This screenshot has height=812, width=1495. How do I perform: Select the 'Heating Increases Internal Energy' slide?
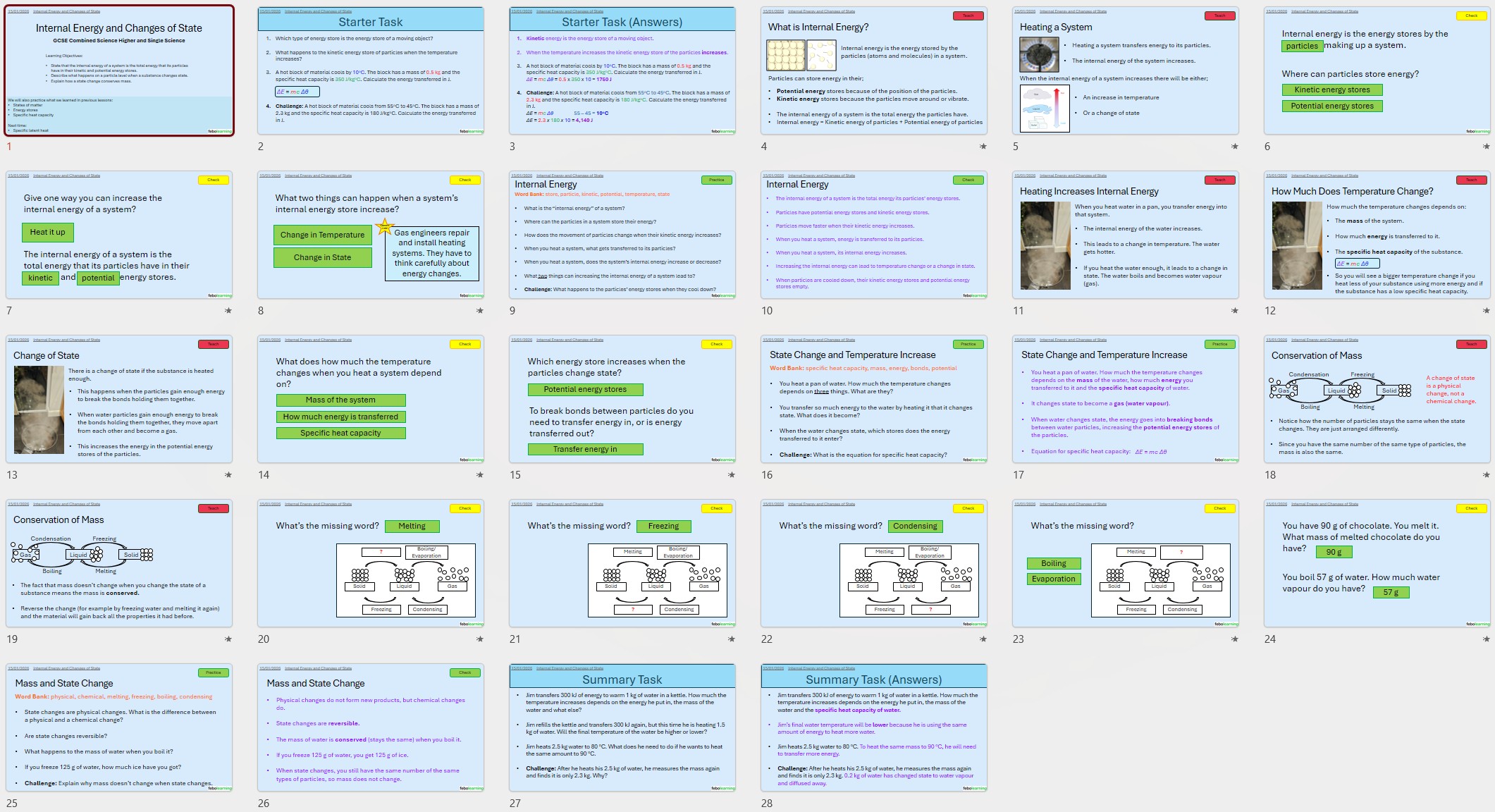click(x=1126, y=235)
